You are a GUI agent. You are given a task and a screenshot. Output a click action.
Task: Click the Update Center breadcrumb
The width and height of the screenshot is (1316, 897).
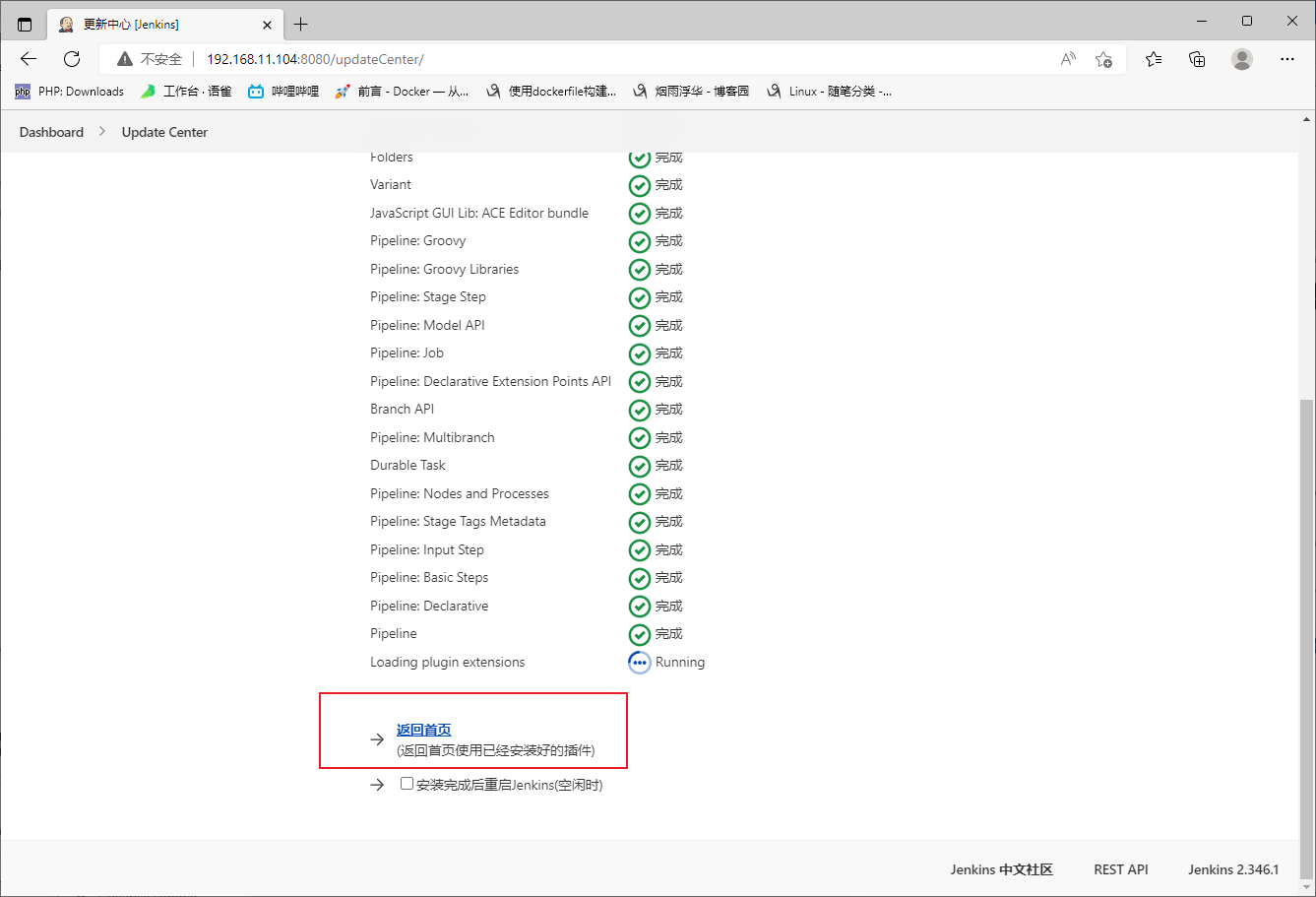click(164, 132)
